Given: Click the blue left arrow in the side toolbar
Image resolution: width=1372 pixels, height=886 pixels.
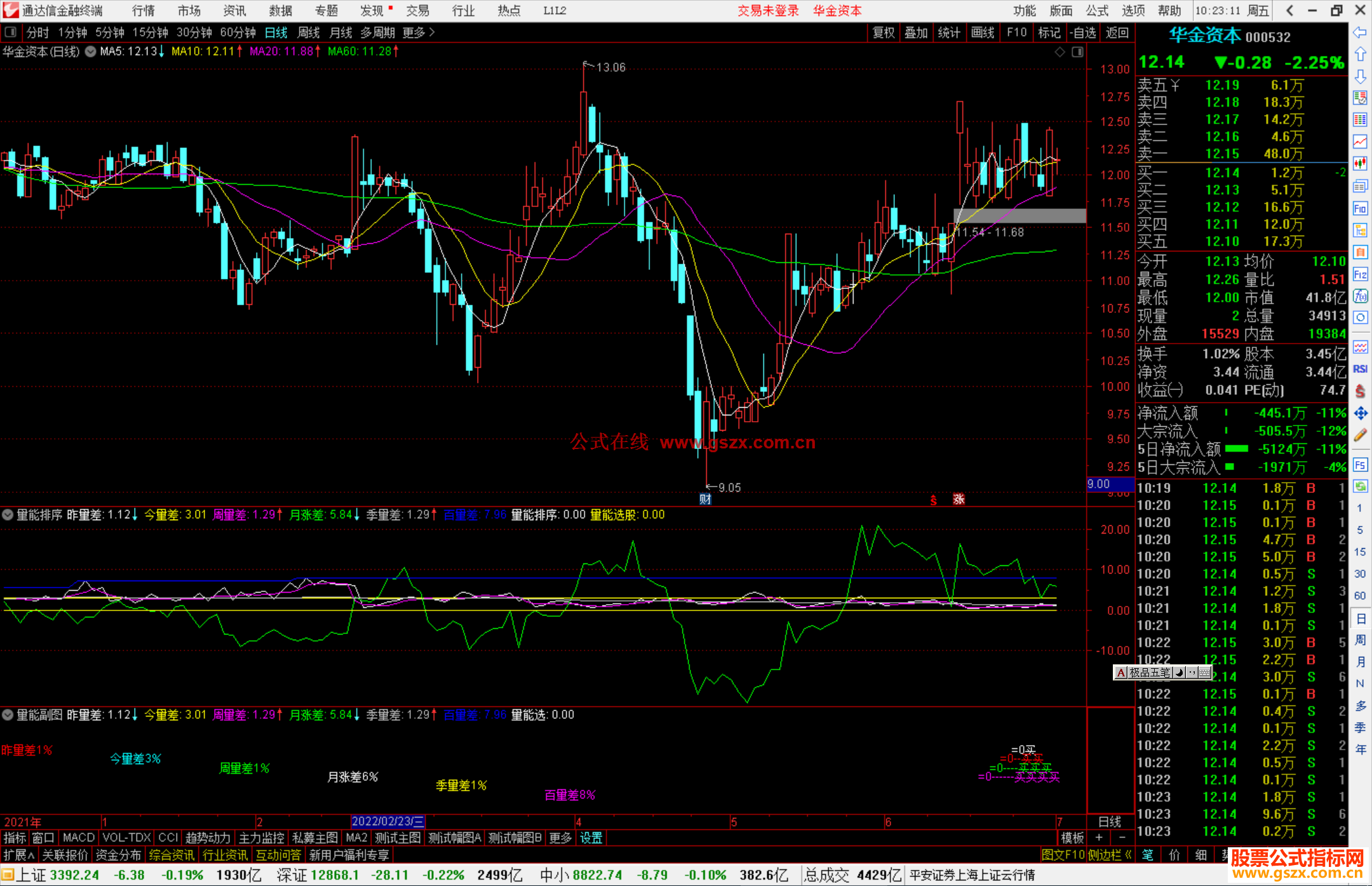Looking at the screenshot, I should click(x=1360, y=32).
